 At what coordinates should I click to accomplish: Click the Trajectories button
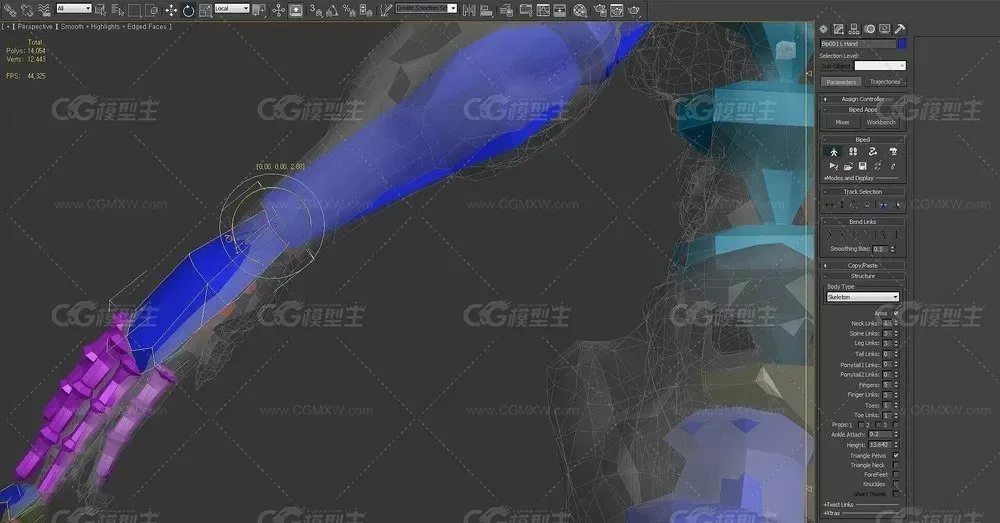coord(885,82)
